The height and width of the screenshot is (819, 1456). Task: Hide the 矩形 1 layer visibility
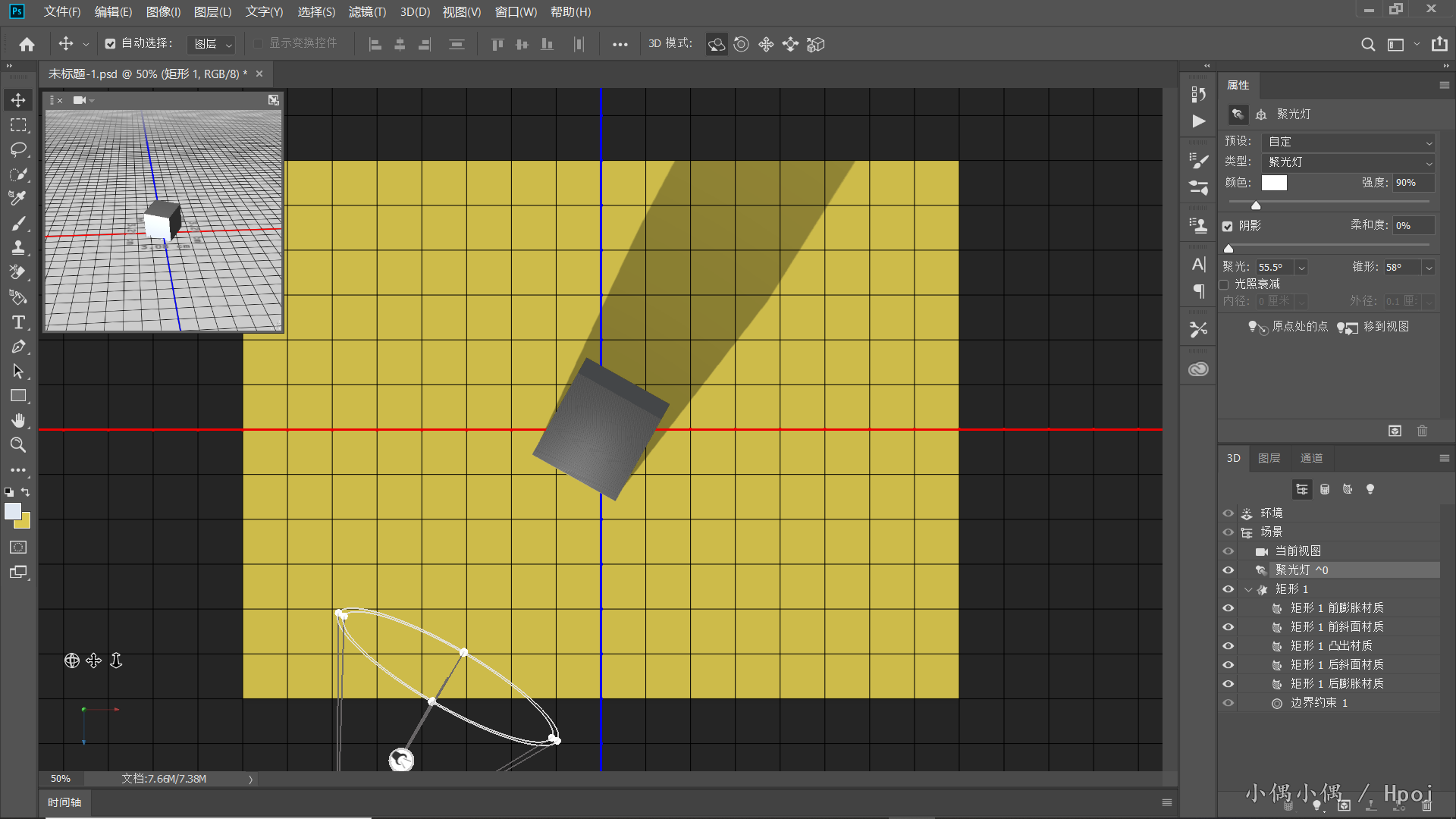coord(1228,589)
